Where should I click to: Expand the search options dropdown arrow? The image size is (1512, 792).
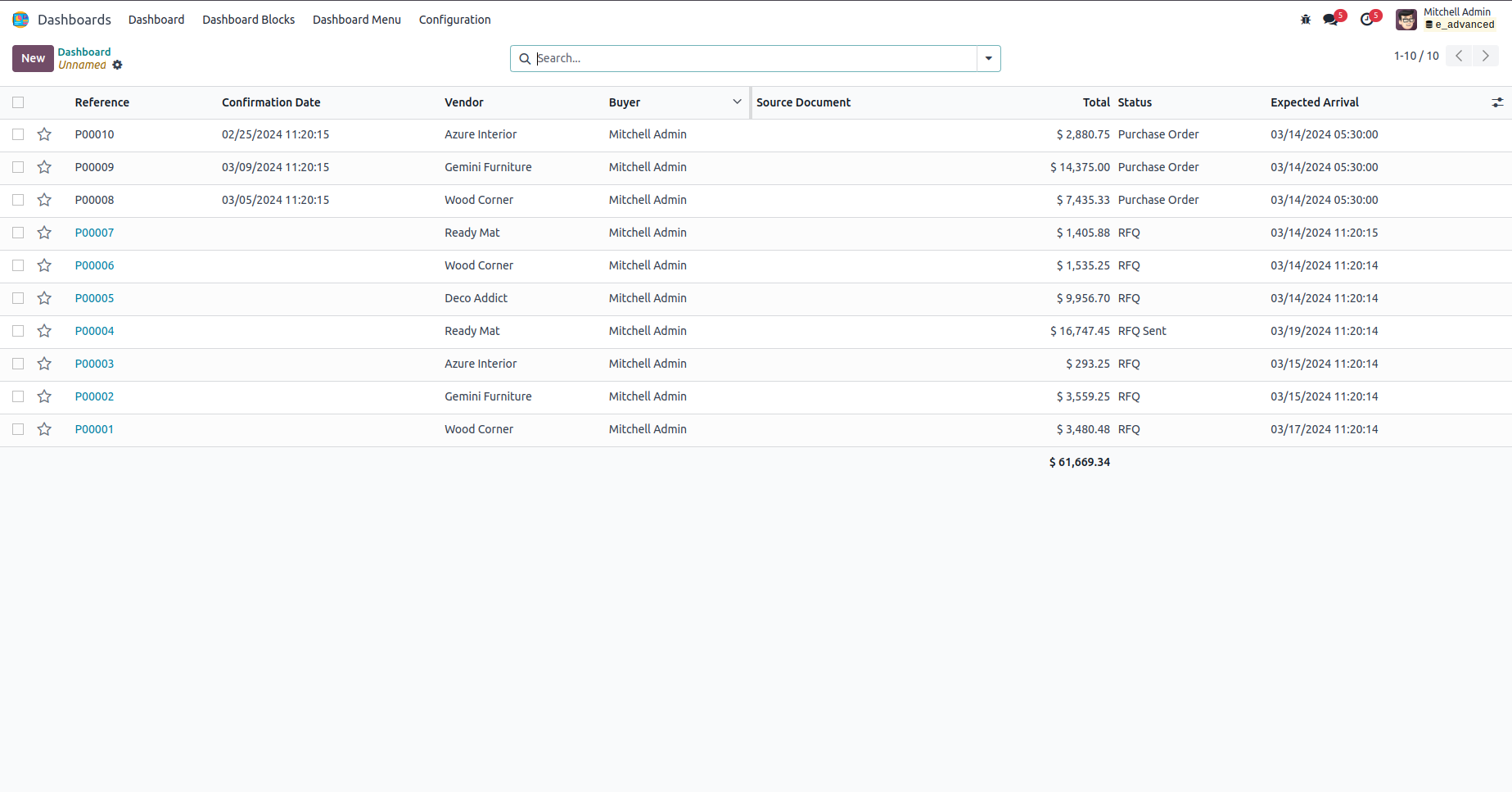989,58
